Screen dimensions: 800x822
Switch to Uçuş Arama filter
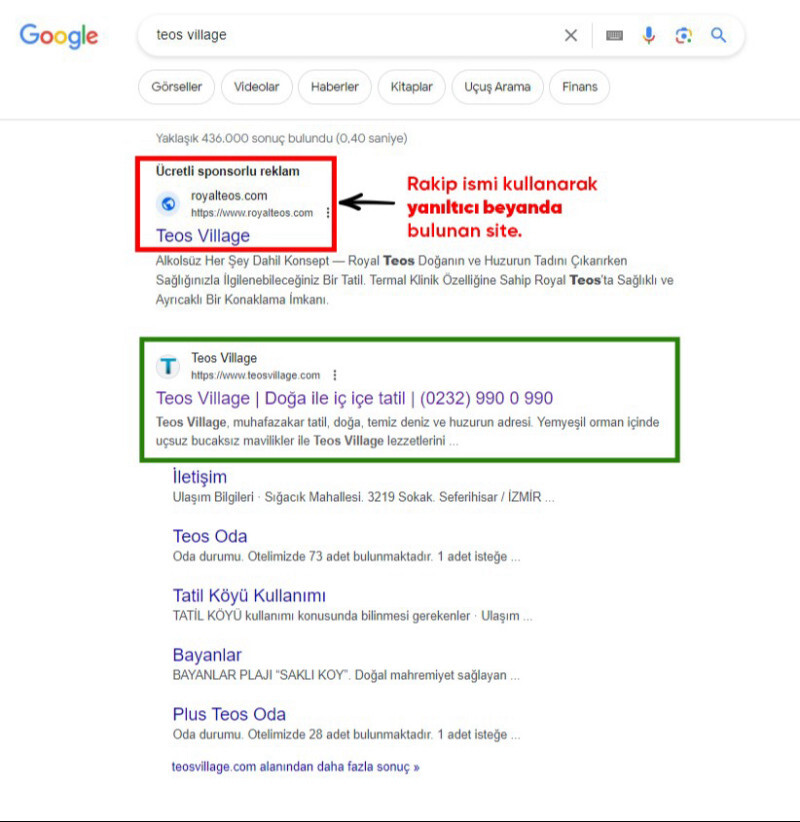(x=498, y=86)
